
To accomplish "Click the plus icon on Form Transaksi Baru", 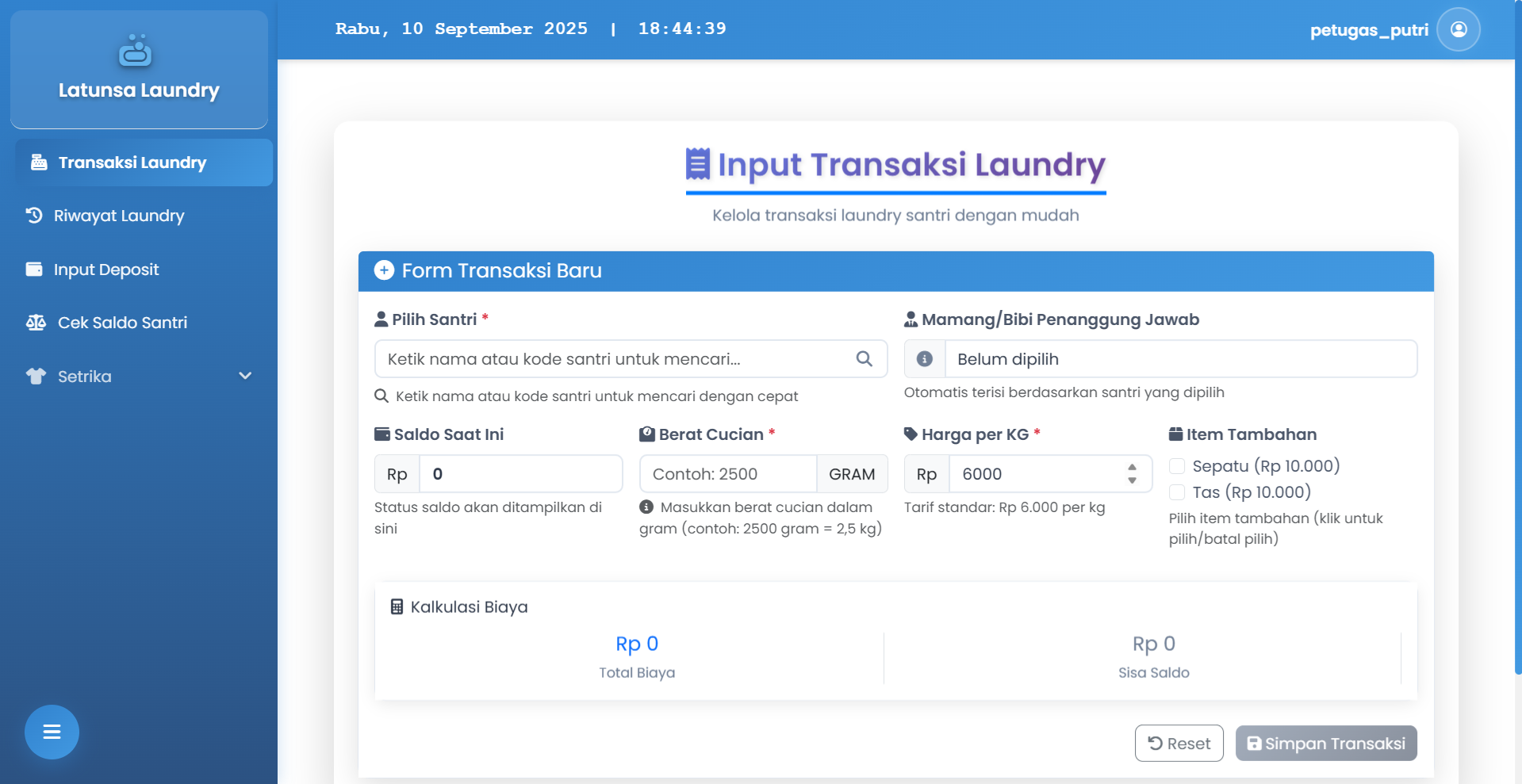I will click(x=384, y=270).
